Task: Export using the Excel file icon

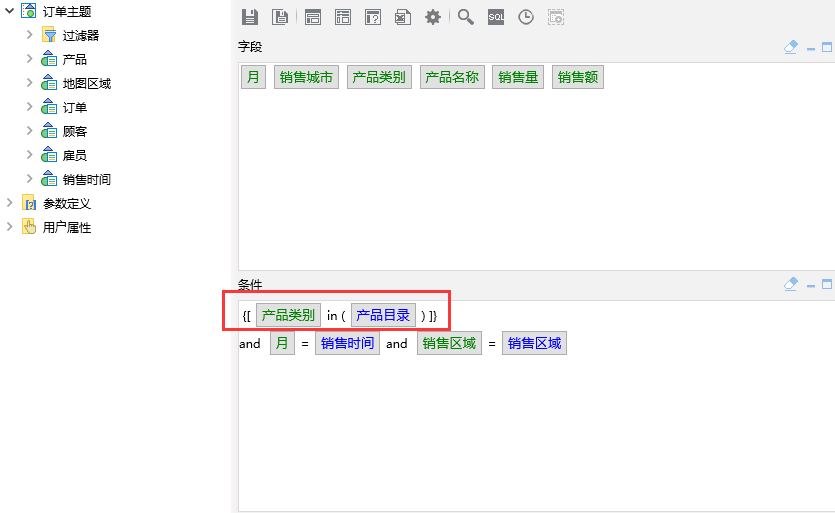Action: tap(403, 17)
